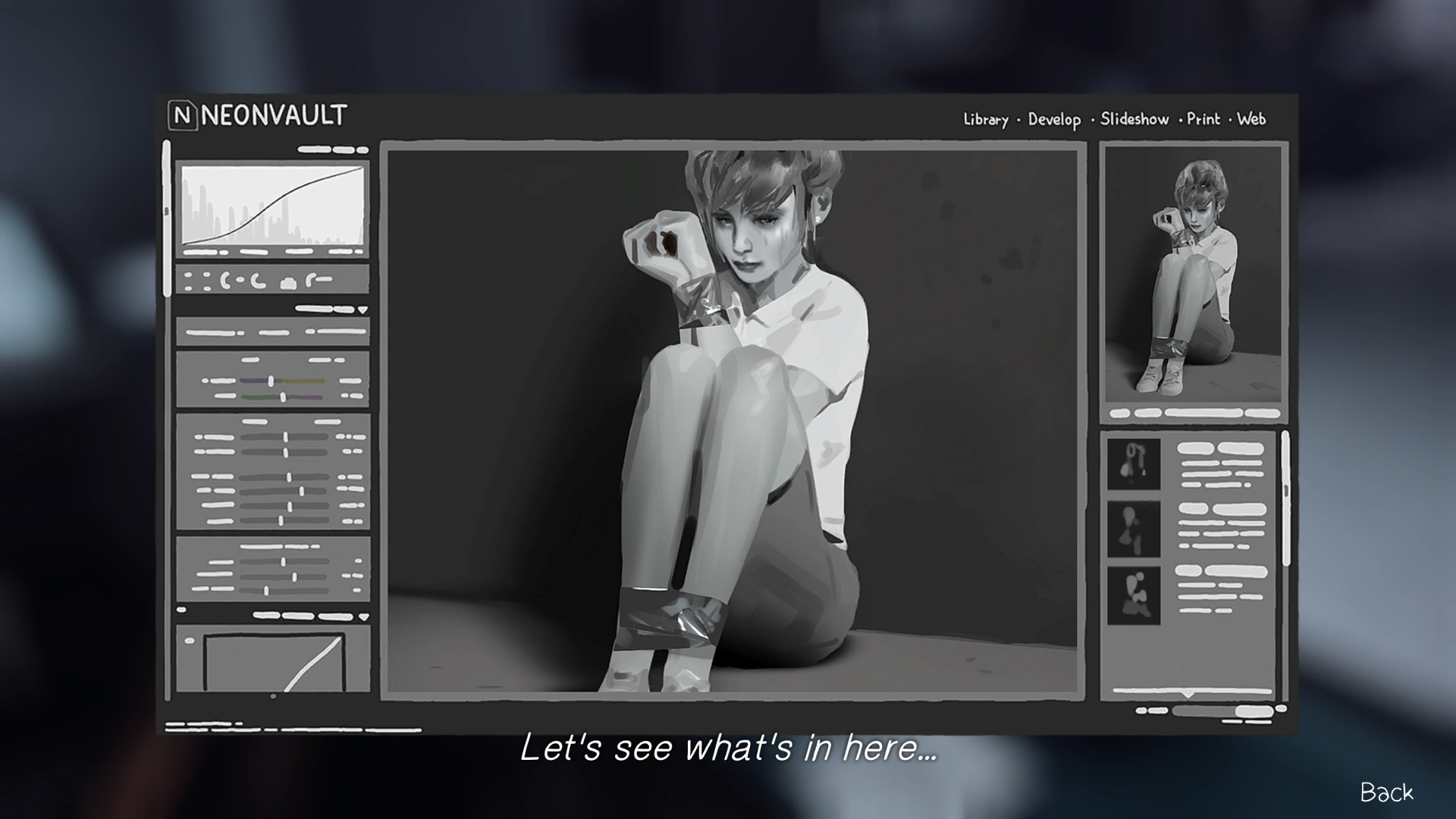Open the Slideshow module
Screen dimensions: 1456x819
[x=1134, y=119]
